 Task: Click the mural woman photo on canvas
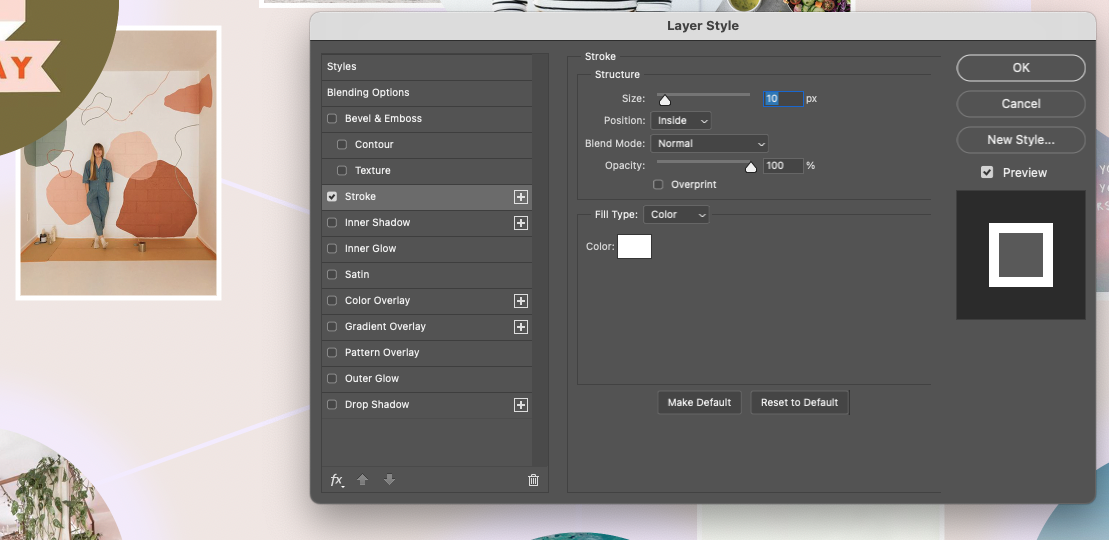coord(119,163)
